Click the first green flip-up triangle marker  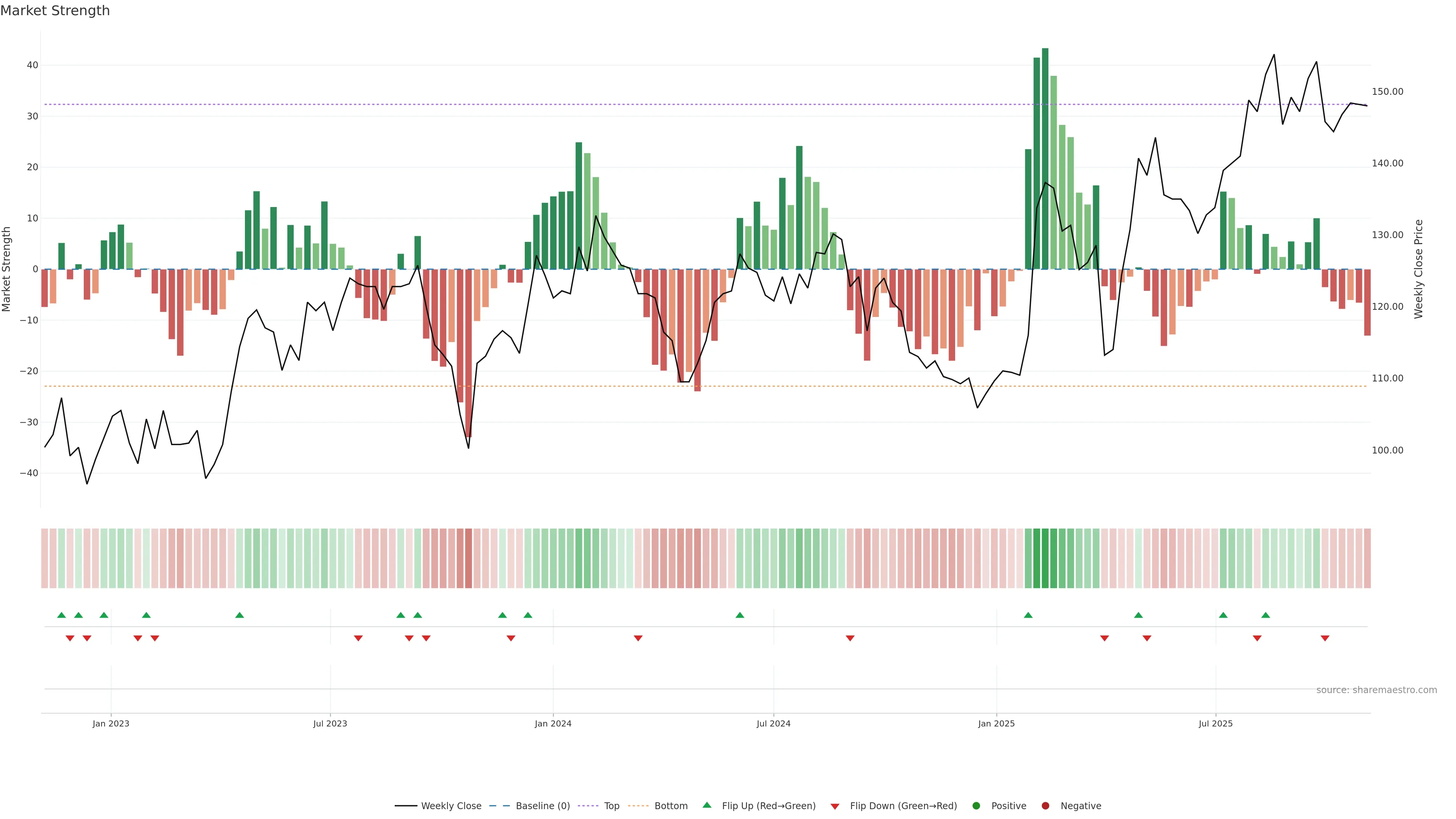(61, 615)
